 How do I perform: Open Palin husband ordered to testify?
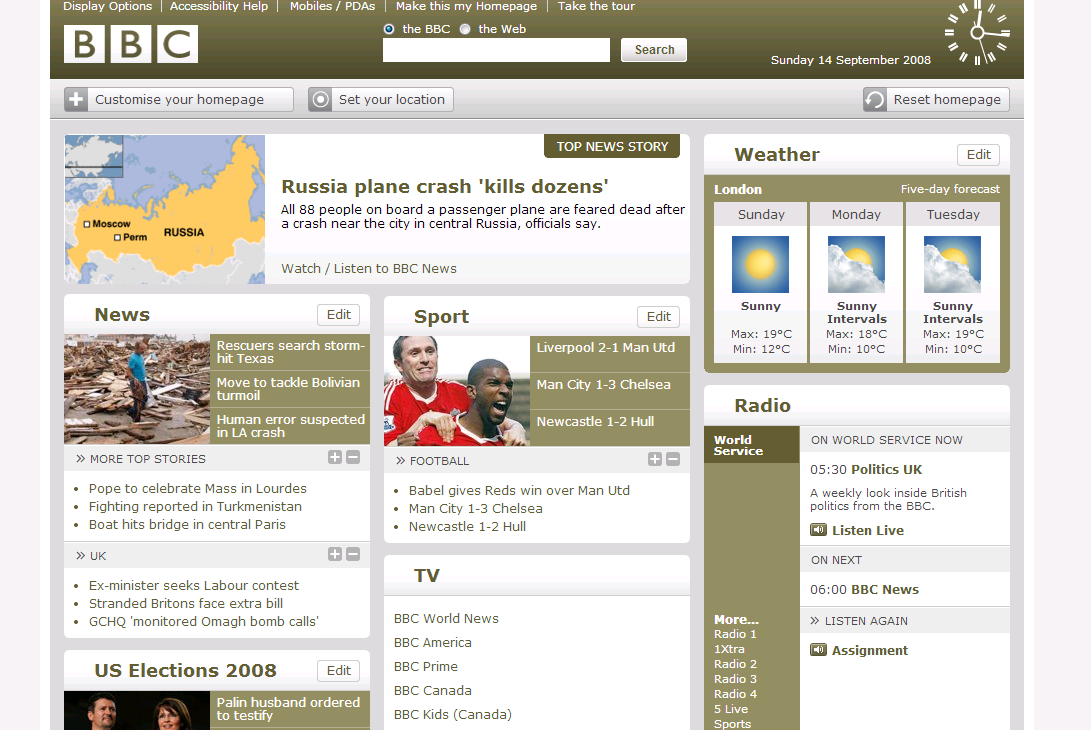click(x=288, y=709)
